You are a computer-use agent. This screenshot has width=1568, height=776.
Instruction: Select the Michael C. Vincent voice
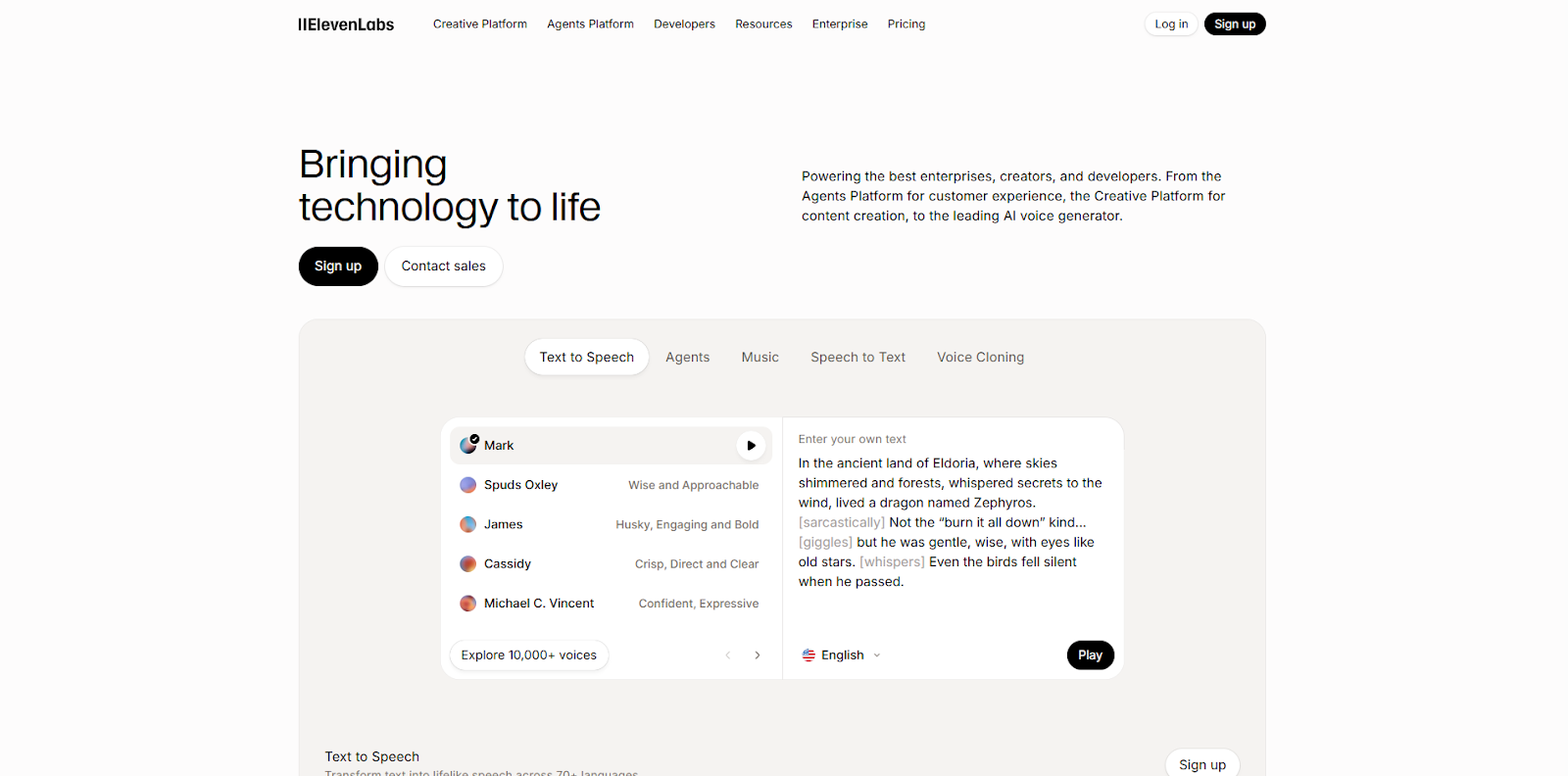(612, 604)
